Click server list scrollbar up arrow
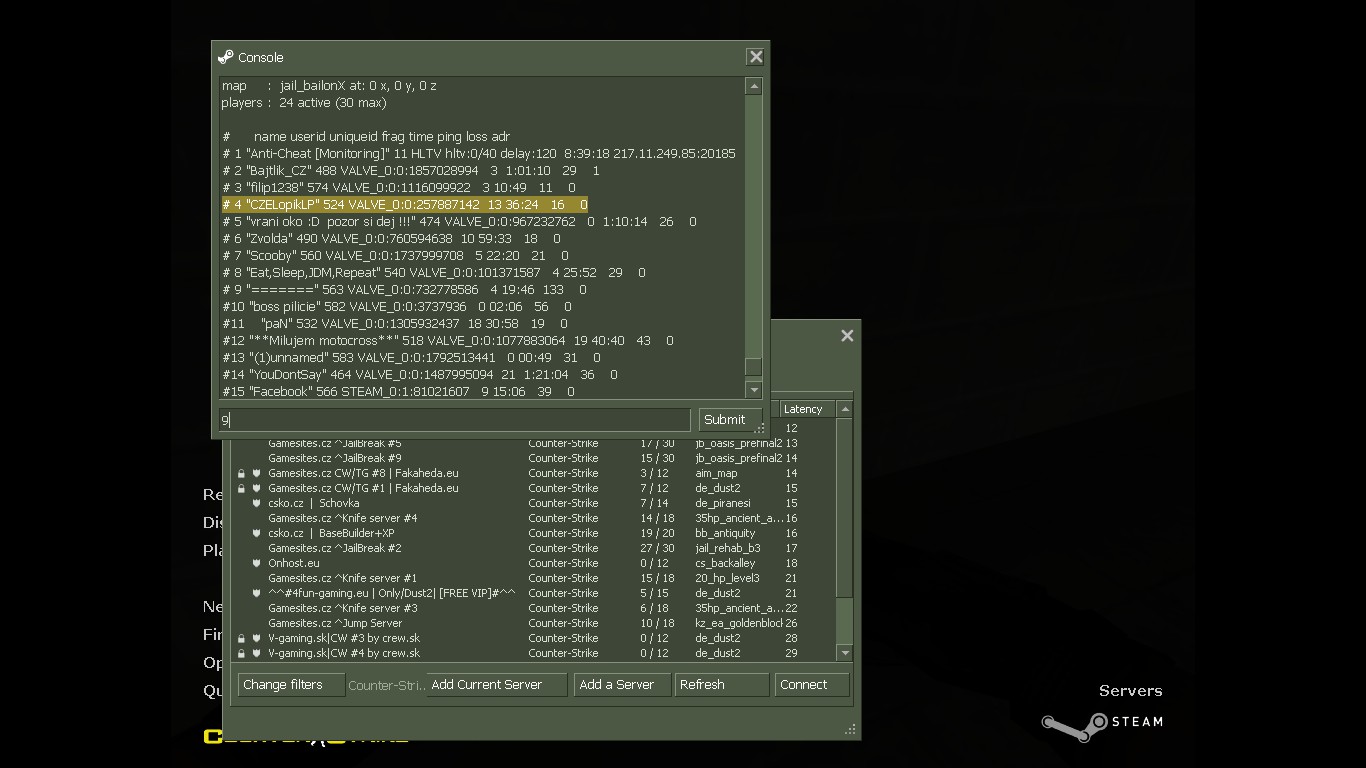 click(845, 409)
